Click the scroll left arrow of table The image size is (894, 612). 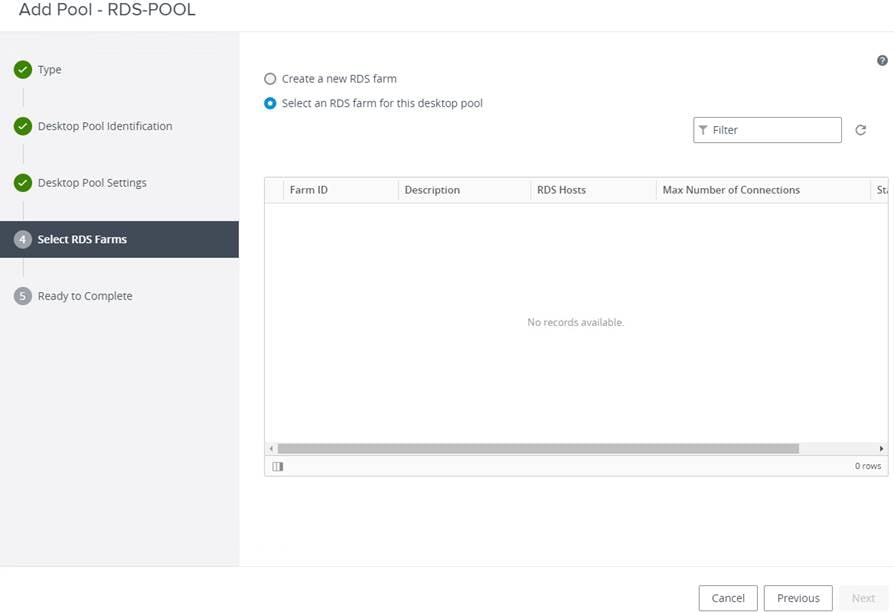(271, 449)
